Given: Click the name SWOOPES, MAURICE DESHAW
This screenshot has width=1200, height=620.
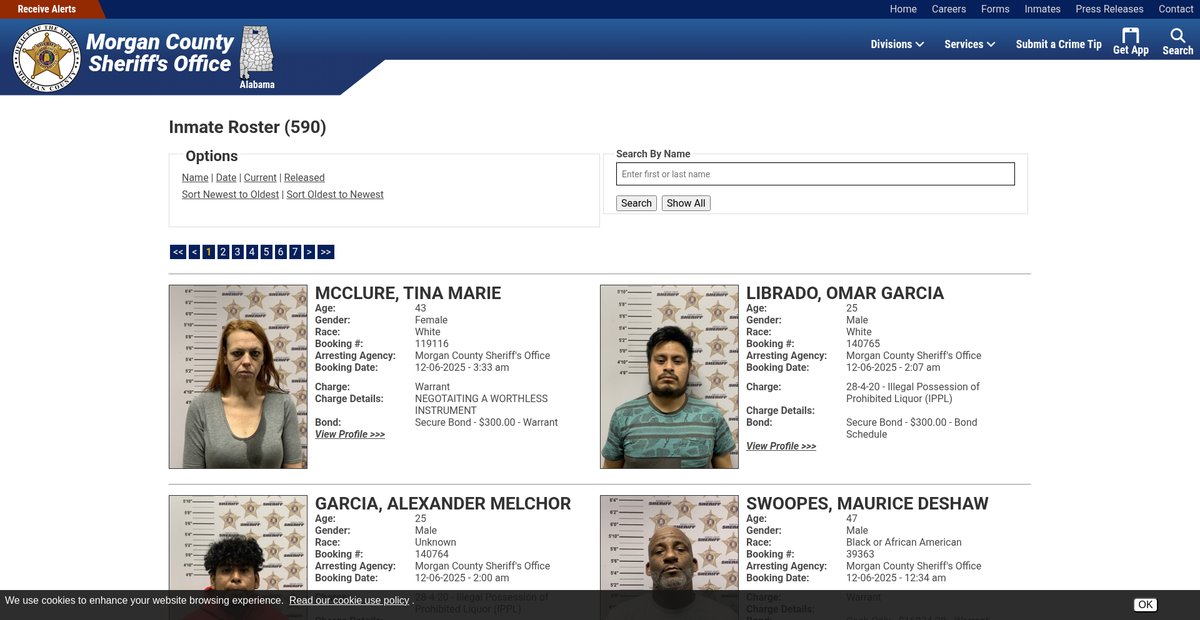Looking at the screenshot, I should pyautogui.click(x=867, y=504).
